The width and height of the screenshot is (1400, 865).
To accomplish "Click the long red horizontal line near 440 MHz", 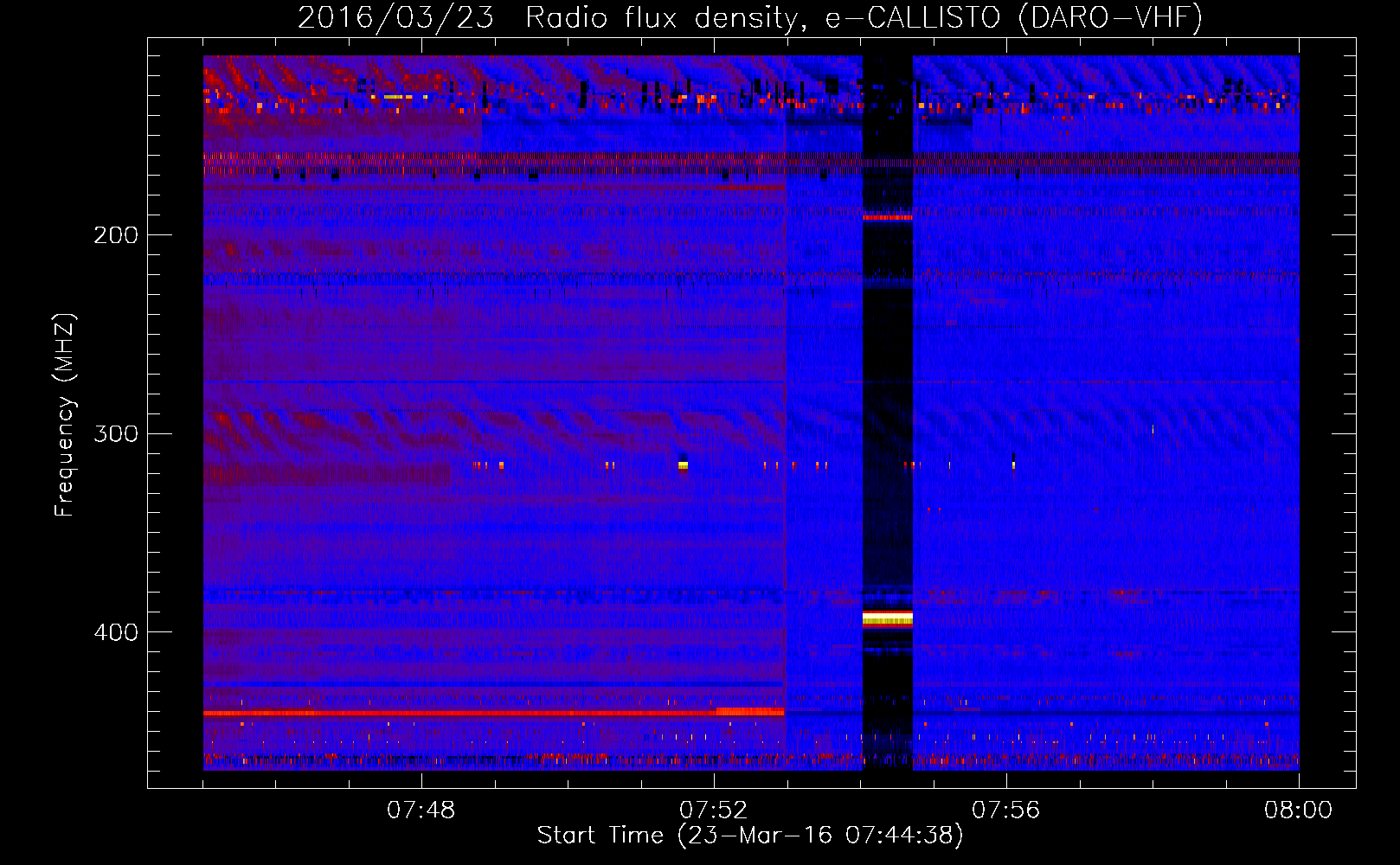I will click(x=493, y=713).
